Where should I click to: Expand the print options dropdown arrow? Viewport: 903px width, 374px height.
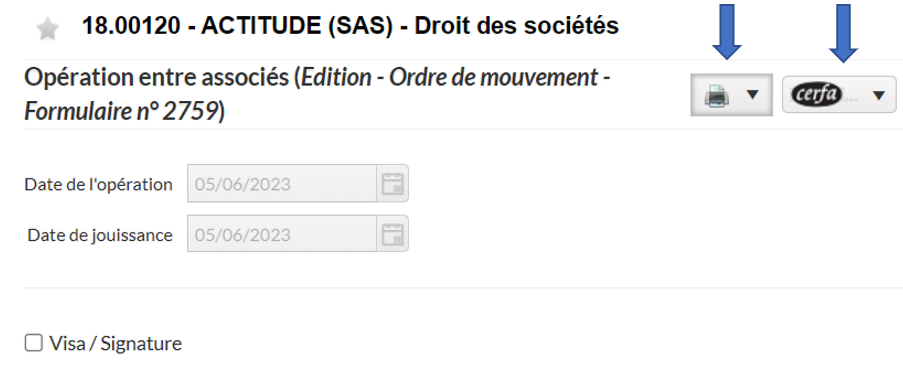(x=753, y=95)
